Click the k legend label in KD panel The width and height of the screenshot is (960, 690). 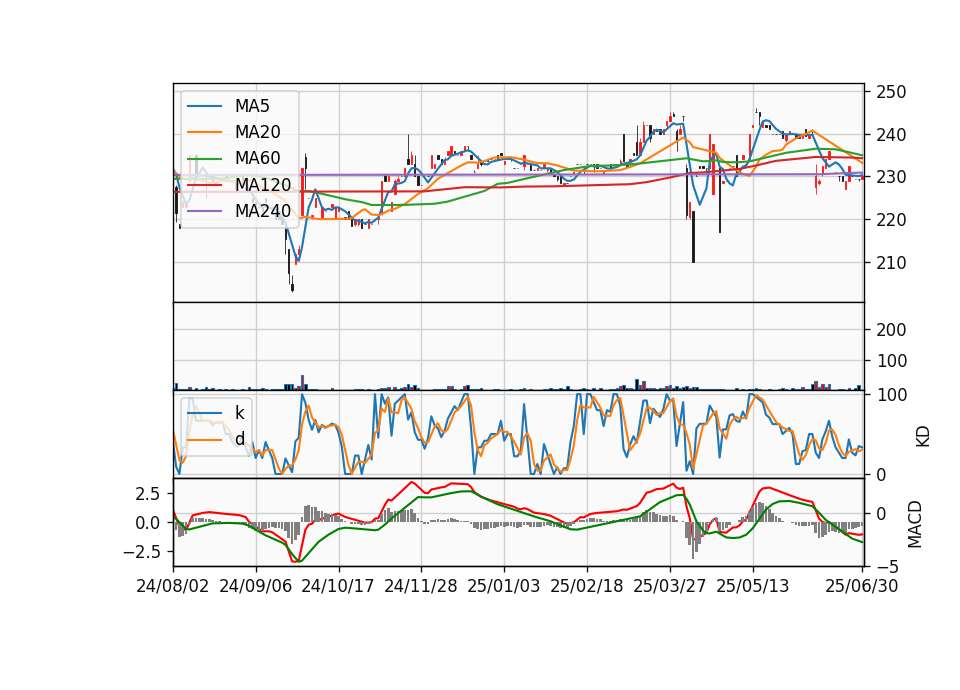pos(239,413)
